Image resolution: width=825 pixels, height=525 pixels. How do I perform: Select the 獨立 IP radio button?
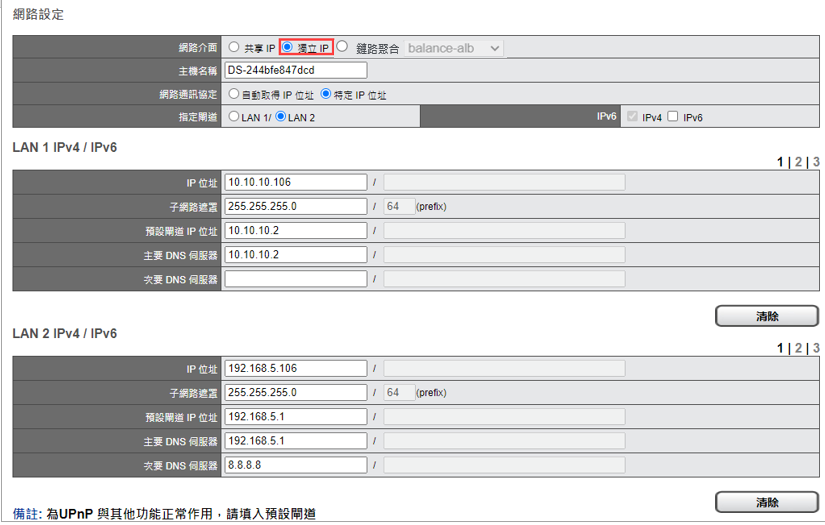(x=288, y=47)
